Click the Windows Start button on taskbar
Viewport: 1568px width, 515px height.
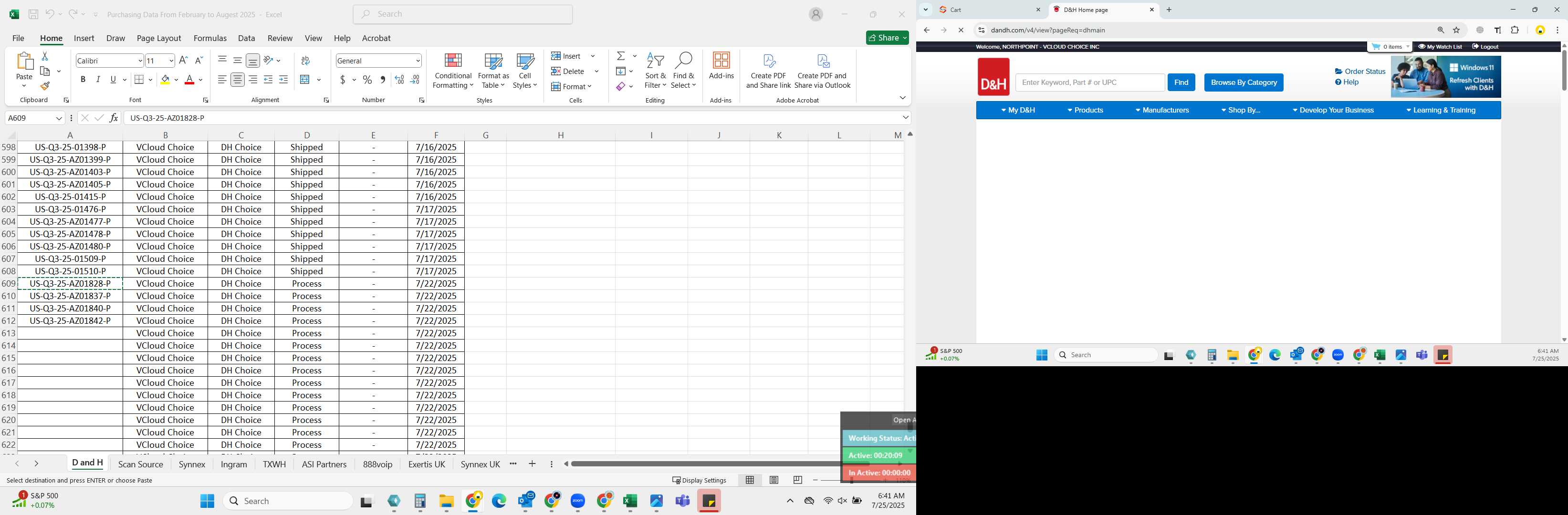[x=207, y=501]
